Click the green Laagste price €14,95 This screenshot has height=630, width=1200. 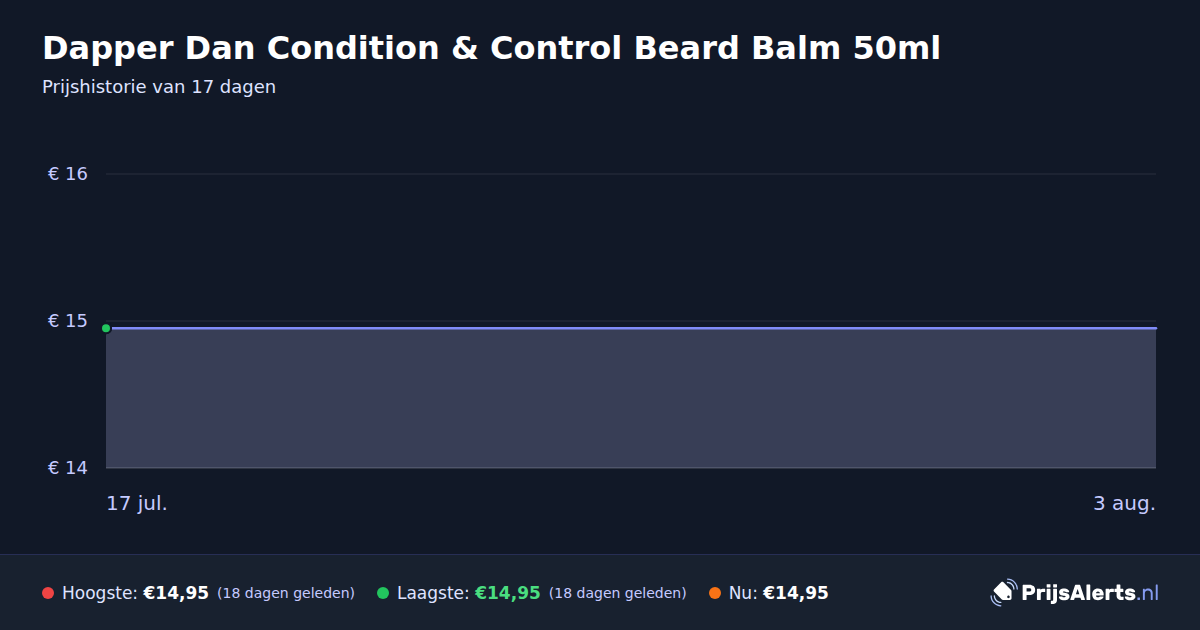click(507, 593)
